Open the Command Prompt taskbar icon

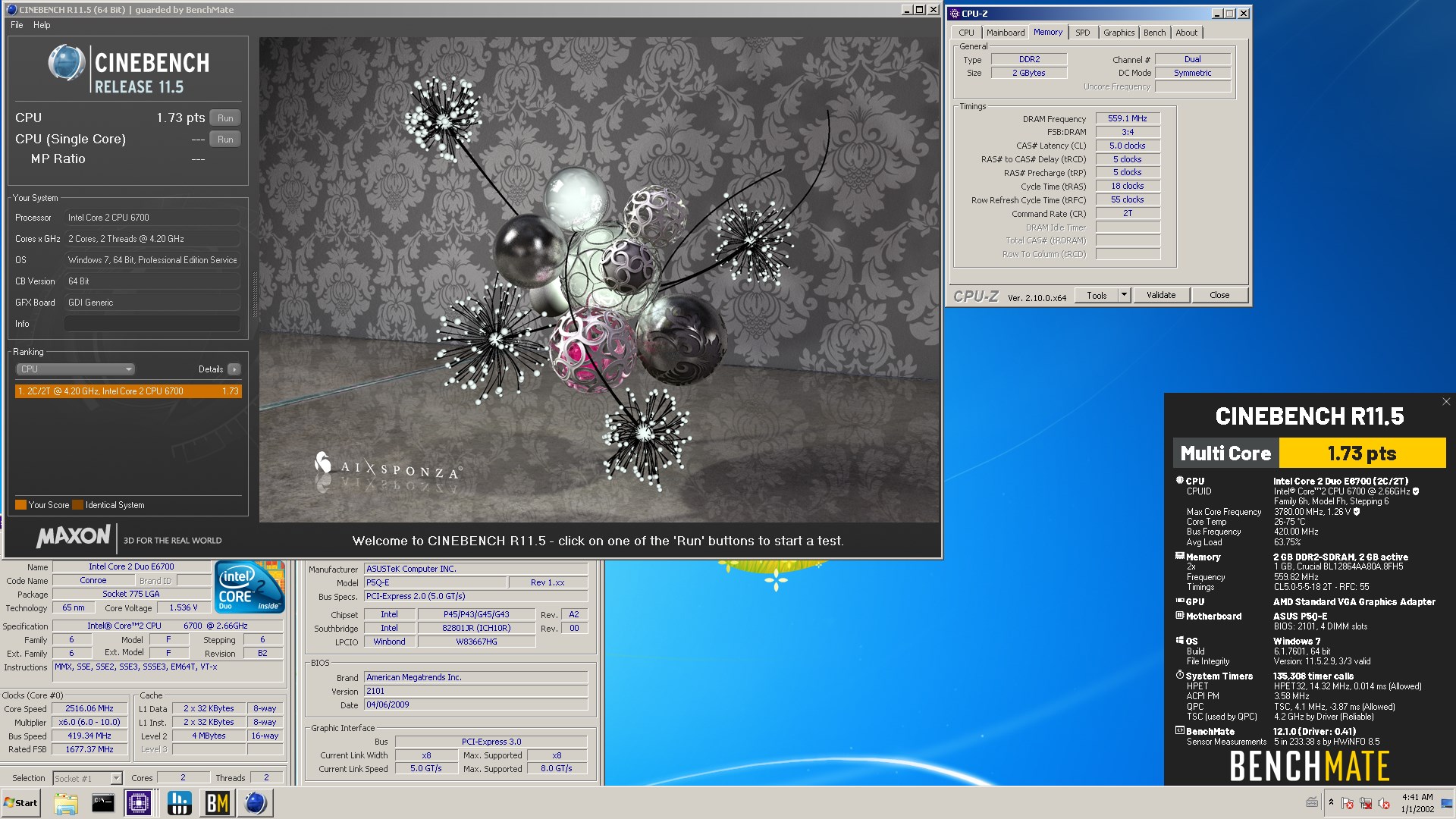(x=102, y=803)
